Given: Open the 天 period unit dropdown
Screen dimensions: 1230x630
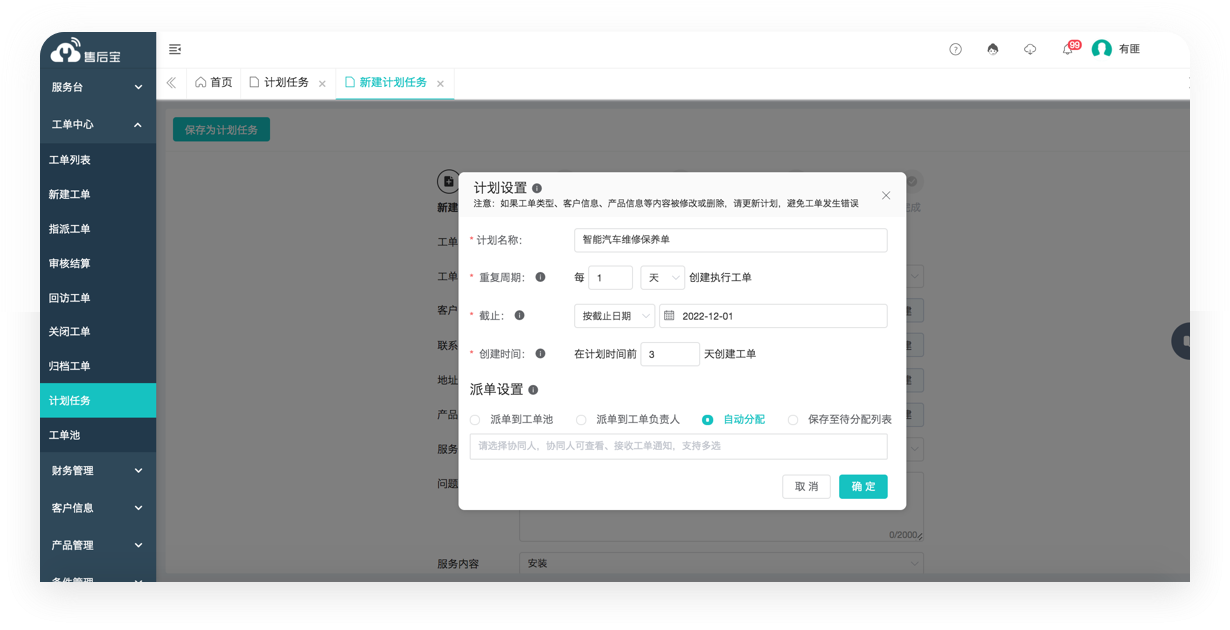Looking at the screenshot, I should [662, 277].
